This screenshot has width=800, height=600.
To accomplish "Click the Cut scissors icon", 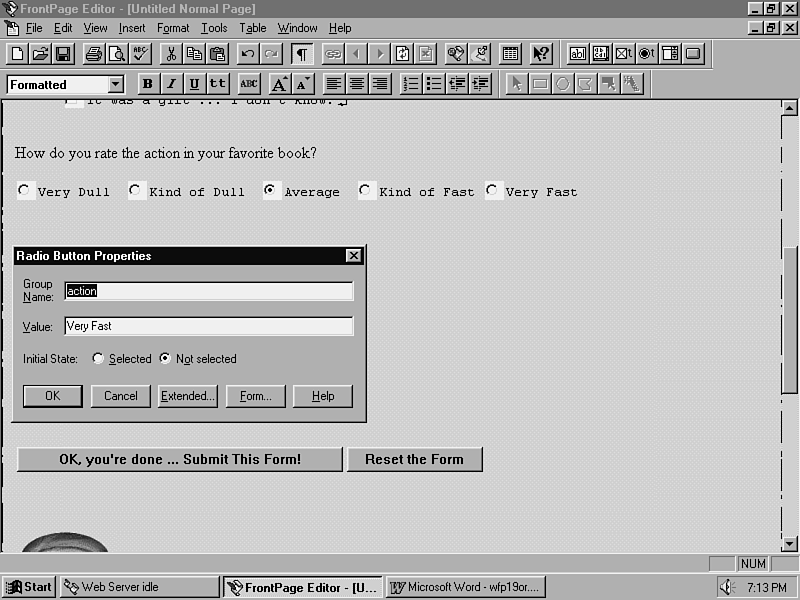I will pos(171,54).
